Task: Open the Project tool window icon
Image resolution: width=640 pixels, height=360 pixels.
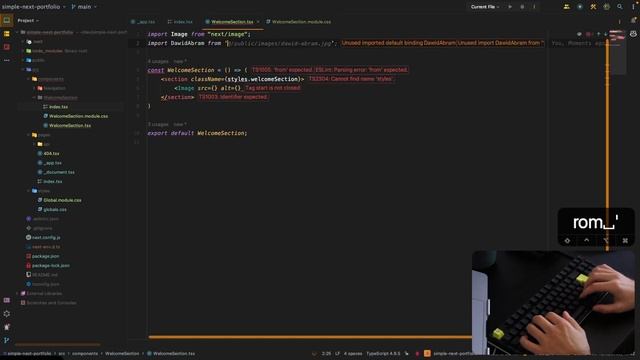Action: click(7, 20)
